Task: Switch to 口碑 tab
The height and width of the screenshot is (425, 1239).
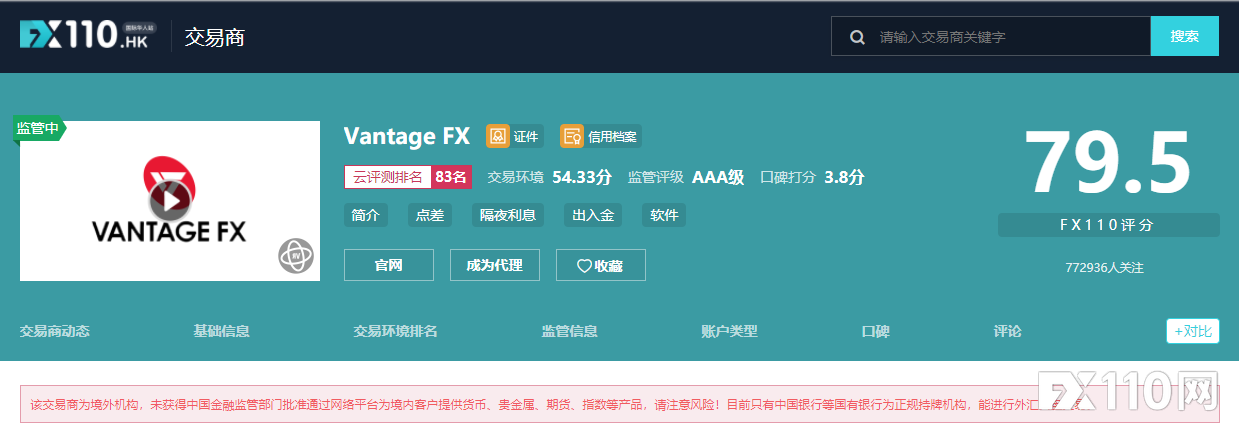Action: tap(876, 331)
